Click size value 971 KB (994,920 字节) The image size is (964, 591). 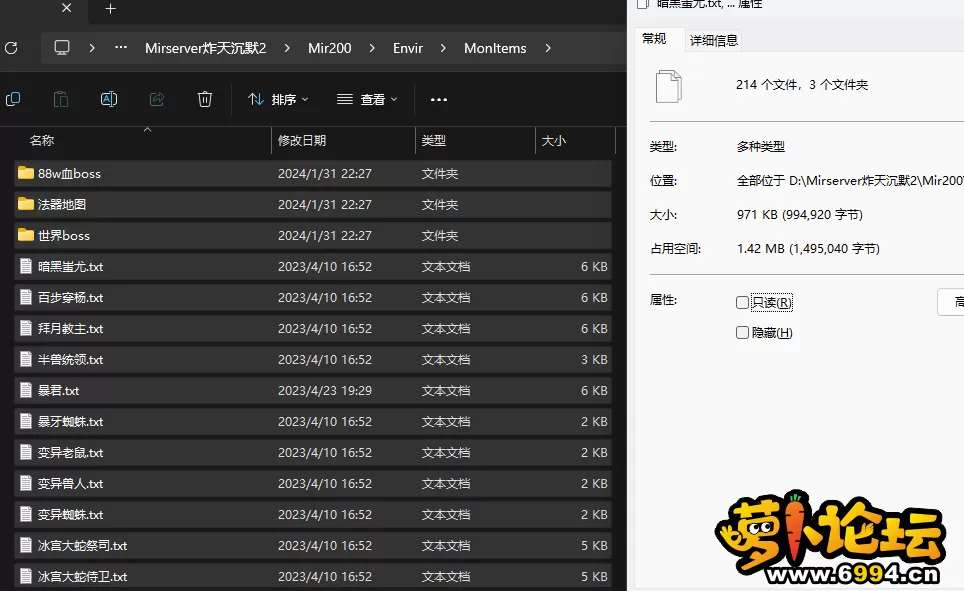tap(800, 215)
